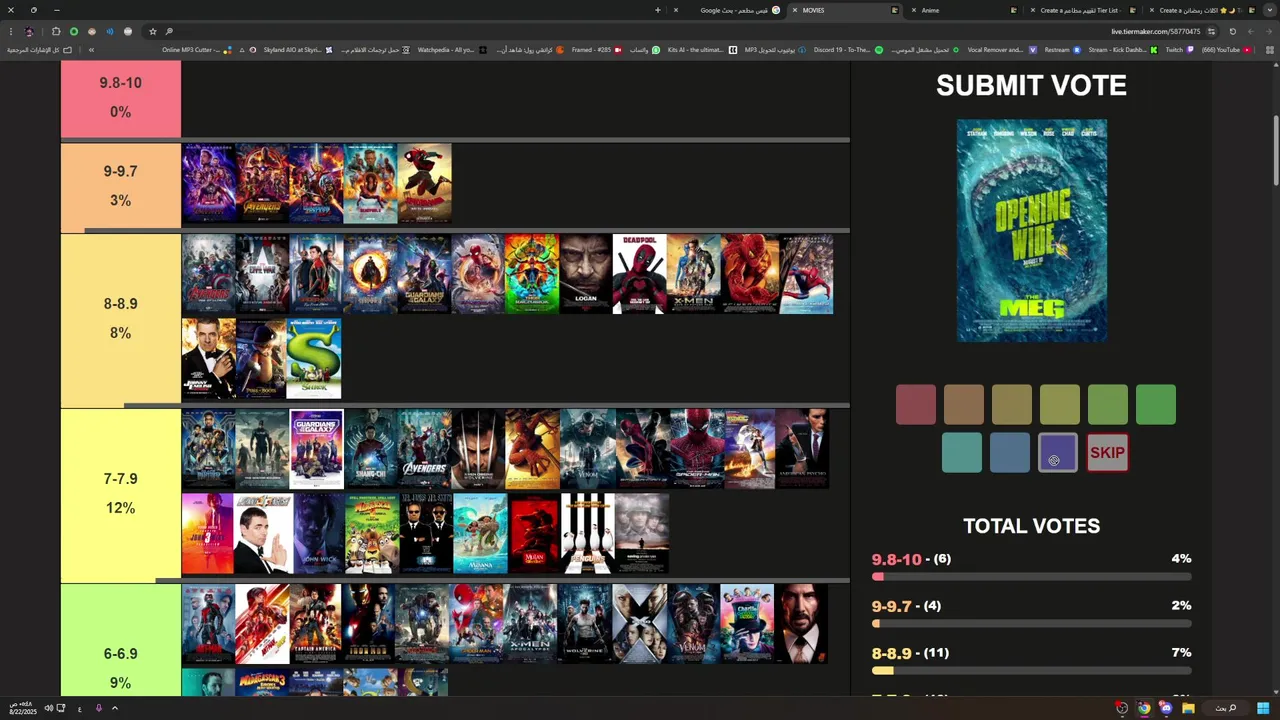Open Chrome from the taskbar

(x=1143, y=708)
